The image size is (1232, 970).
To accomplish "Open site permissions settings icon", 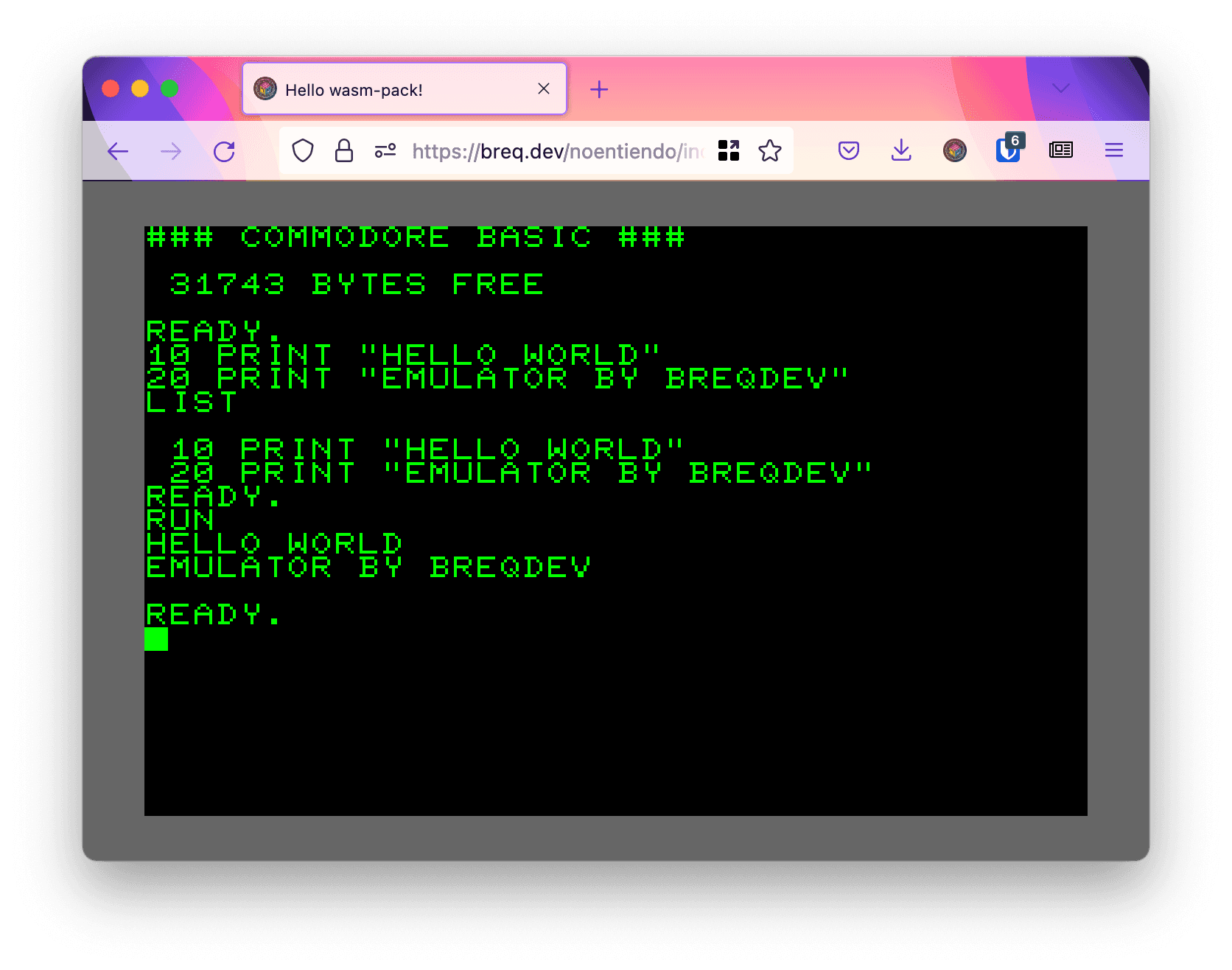I will coord(385,151).
